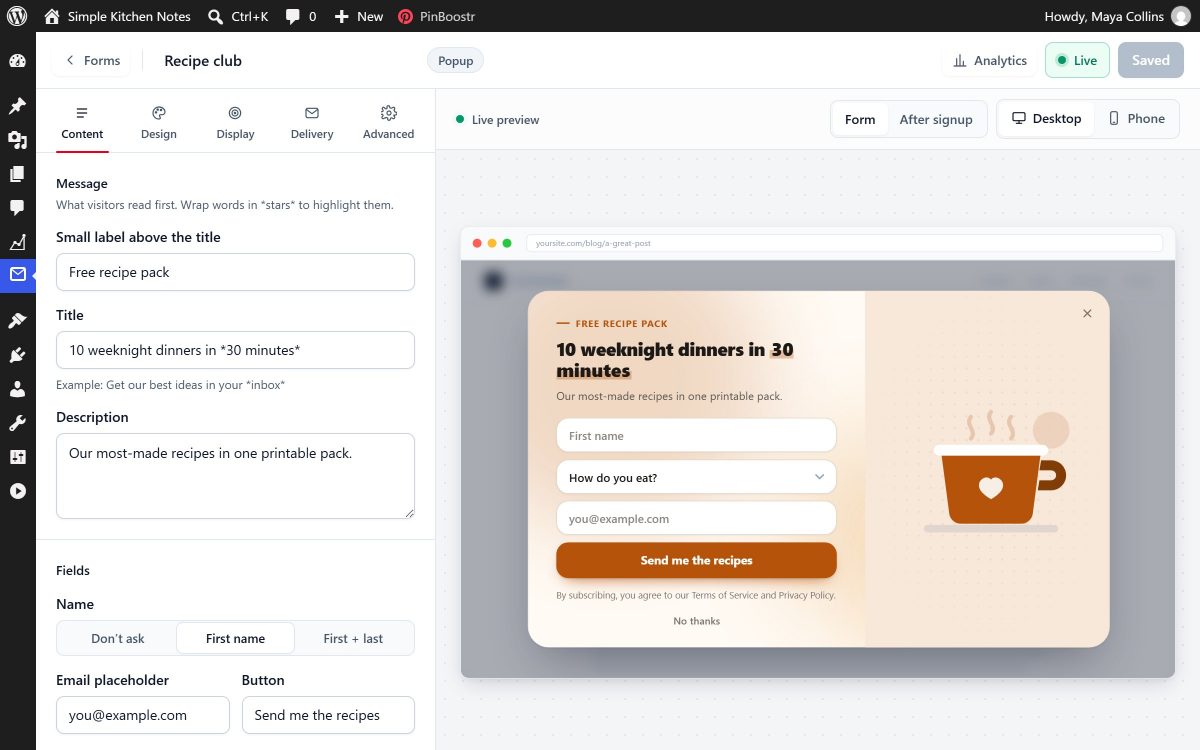
Task: Open the WordPress logo menu
Action: click(18, 16)
